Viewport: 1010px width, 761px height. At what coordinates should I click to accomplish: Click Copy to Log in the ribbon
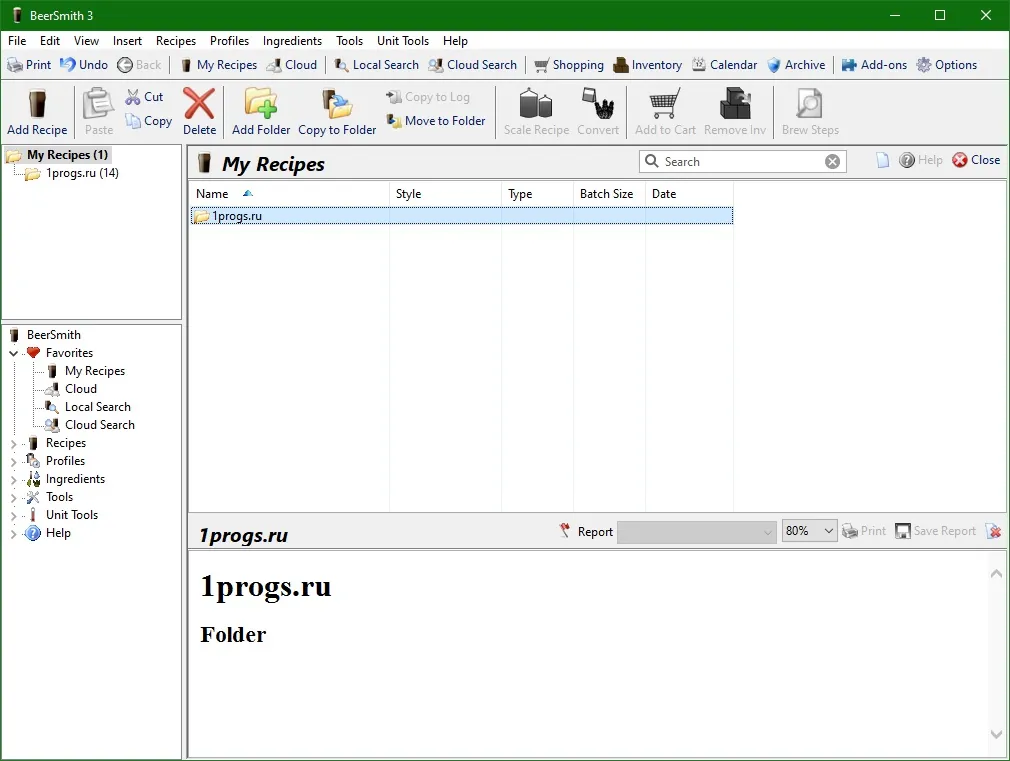click(x=428, y=97)
